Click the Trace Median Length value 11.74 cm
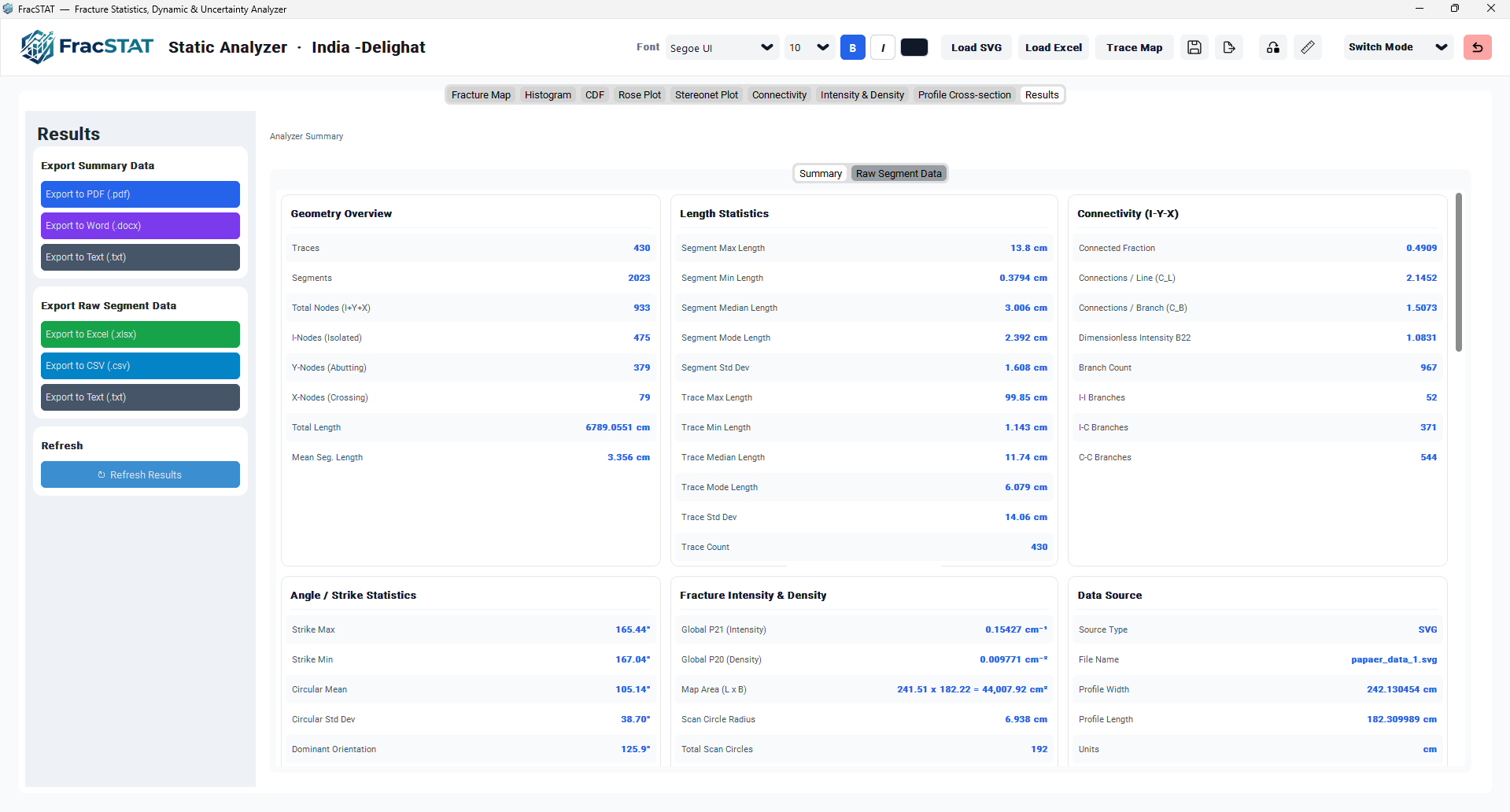Viewport: 1510px width, 812px height. pyautogui.click(x=1025, y=457)
